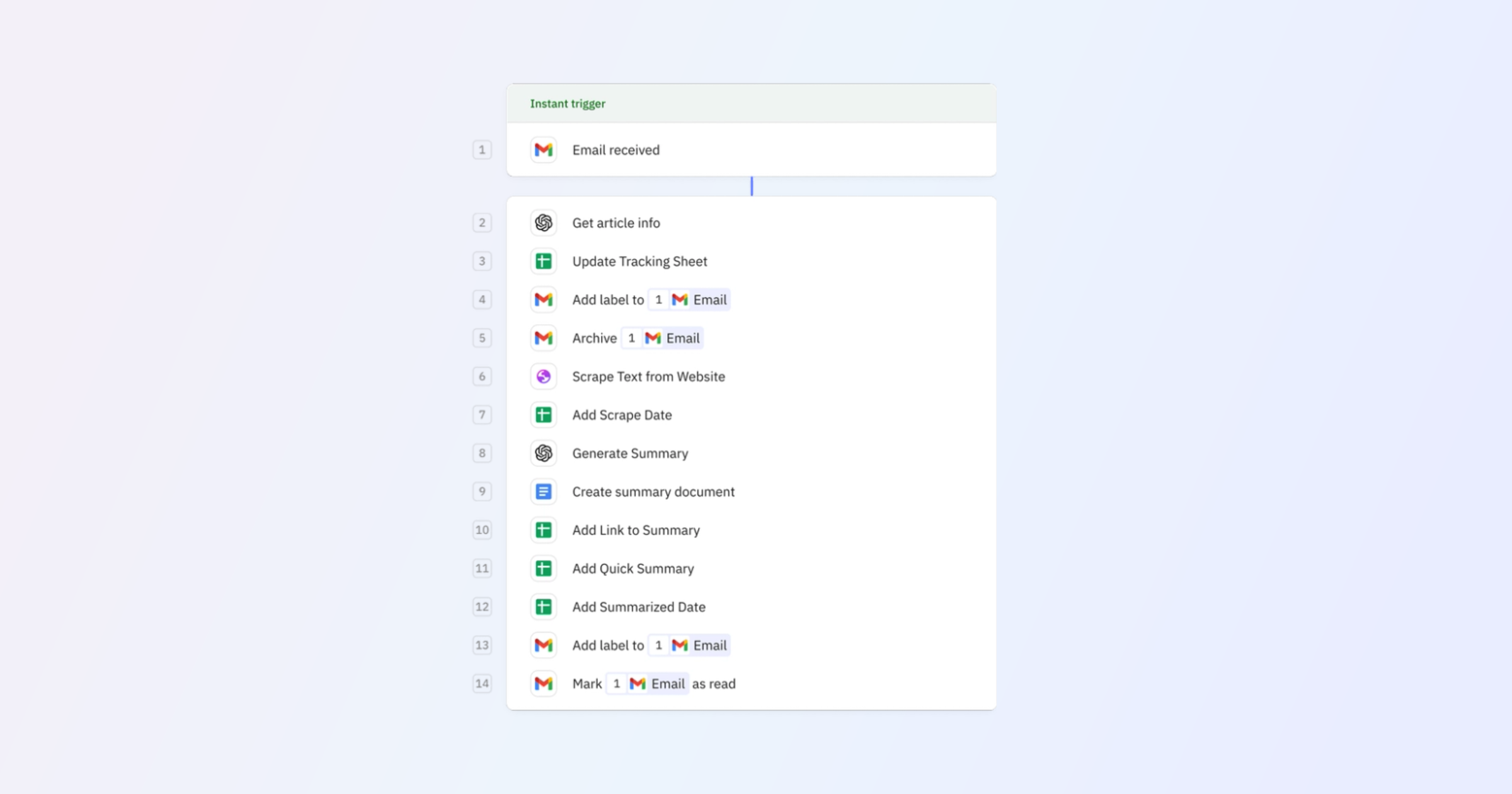Click the Sheets icon on Add Link to Summary

[543, 530]
